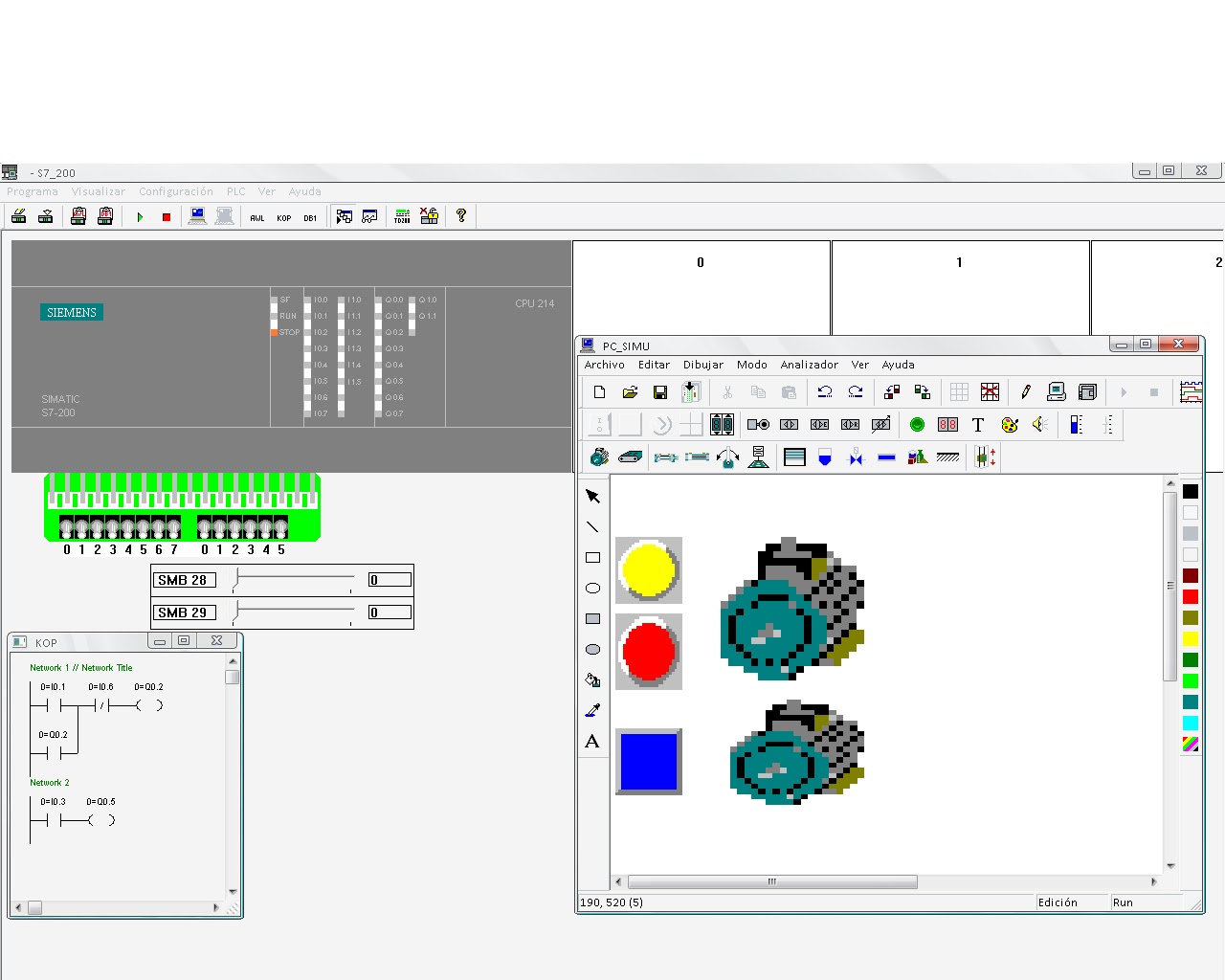The width and height of the screenshot is (1225, 980).
Task: Open the DB1 view in S7_200 toolbar
Action: coord(310,217)
